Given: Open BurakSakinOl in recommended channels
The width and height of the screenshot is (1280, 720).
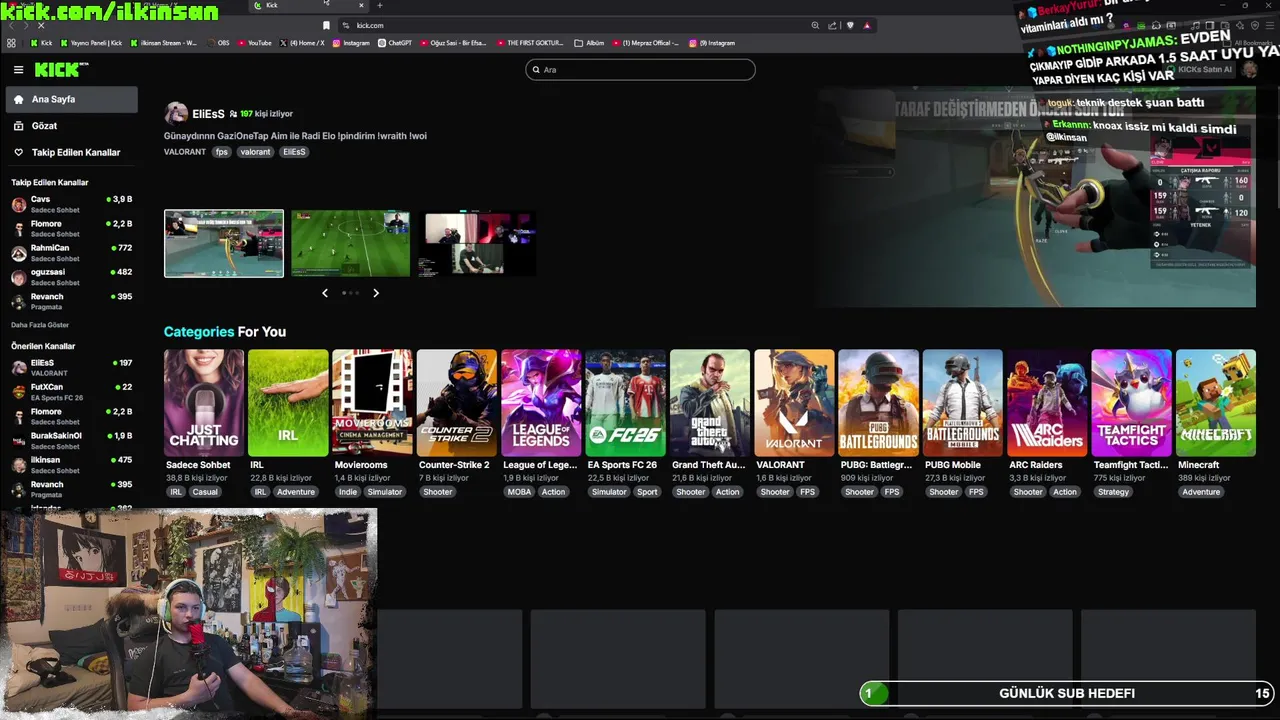Looking at the screenshot, I should click(71, 440).
